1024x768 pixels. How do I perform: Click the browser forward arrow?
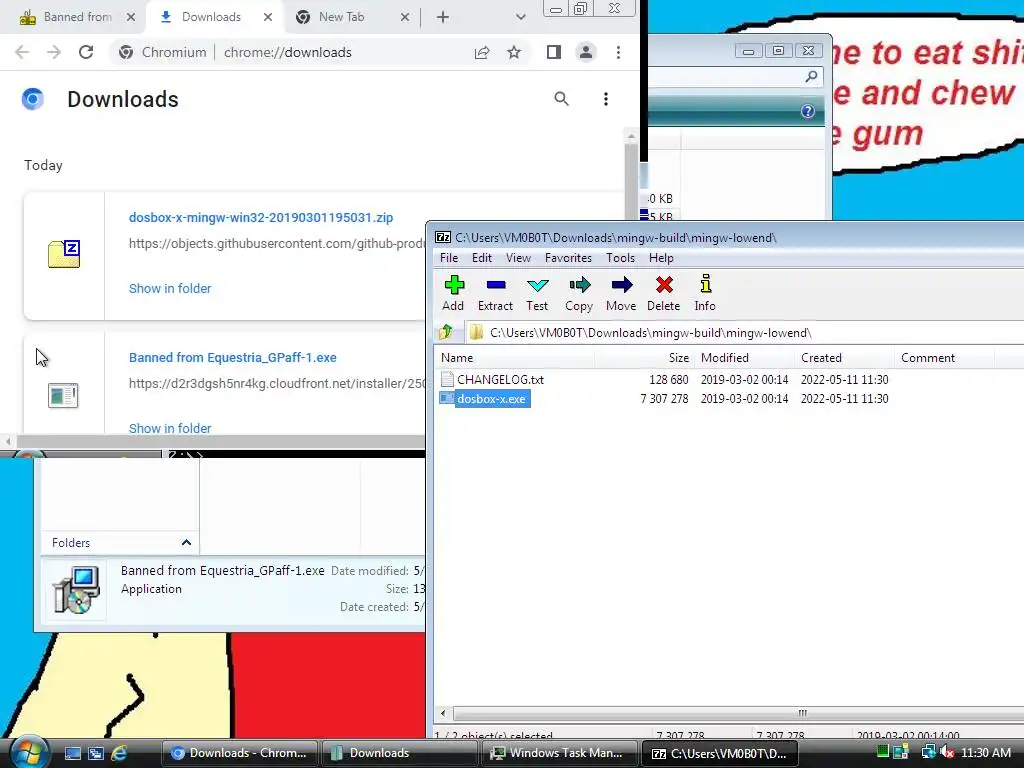point(54,52)
